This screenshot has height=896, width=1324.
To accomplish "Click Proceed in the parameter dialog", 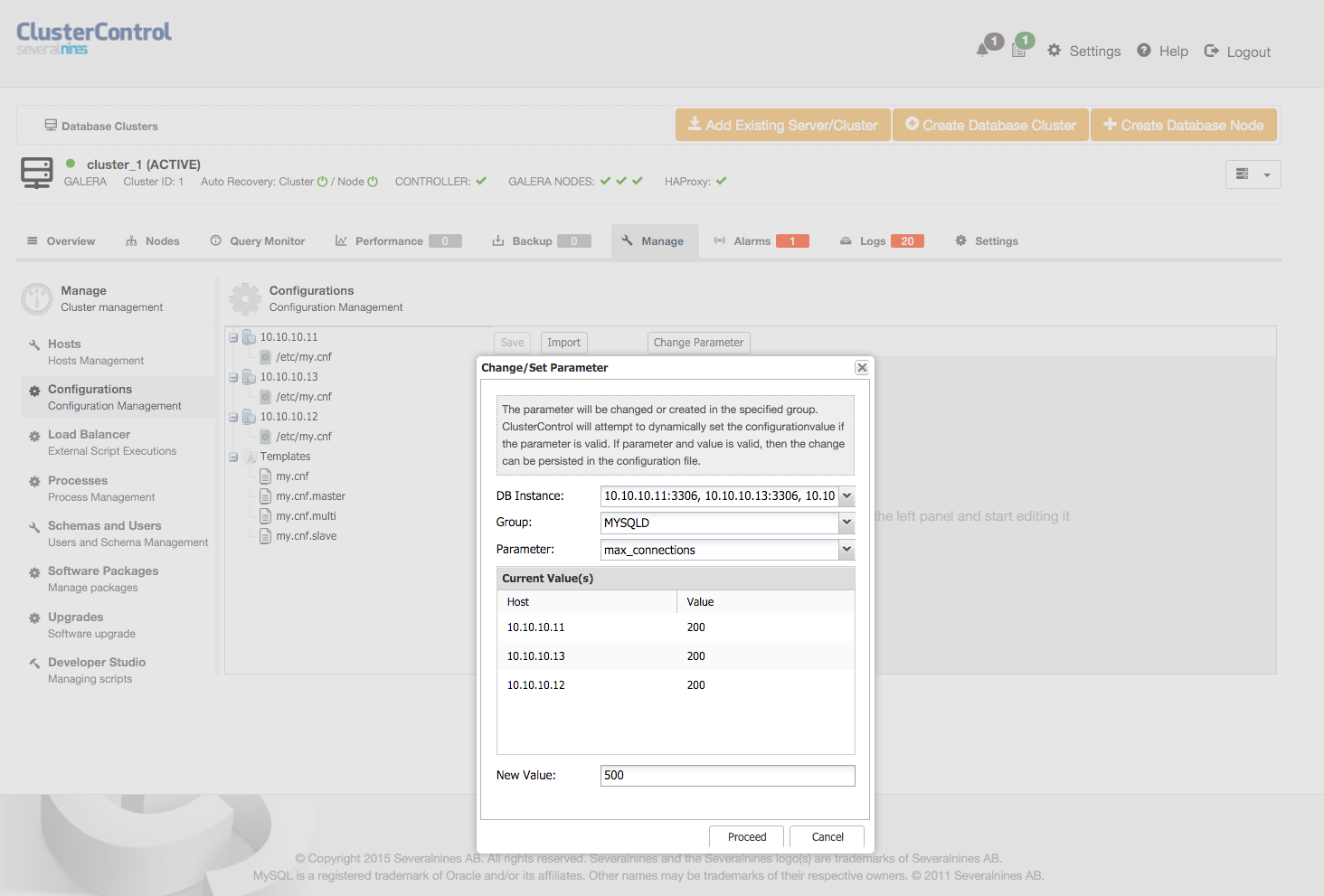I will click(x=747, y=837).
